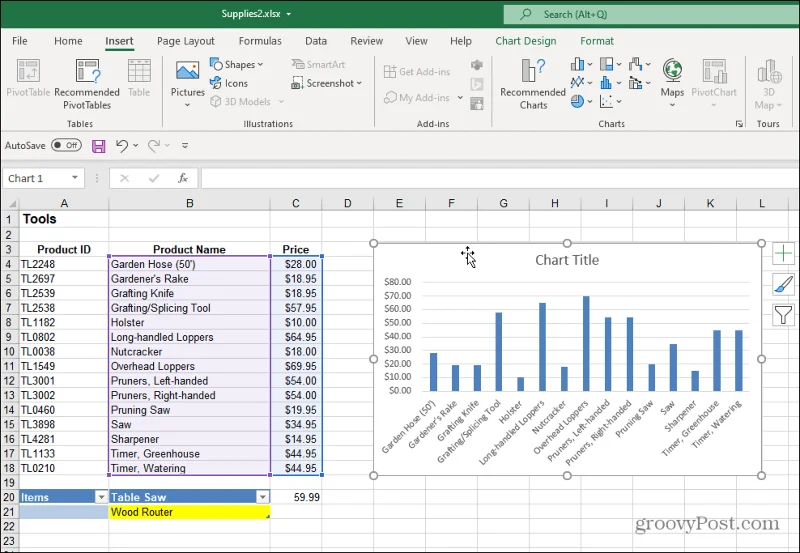Open Chart Filters funnel button
The width and height of the screenshot is (800, 553).
[x=783, y=315]
